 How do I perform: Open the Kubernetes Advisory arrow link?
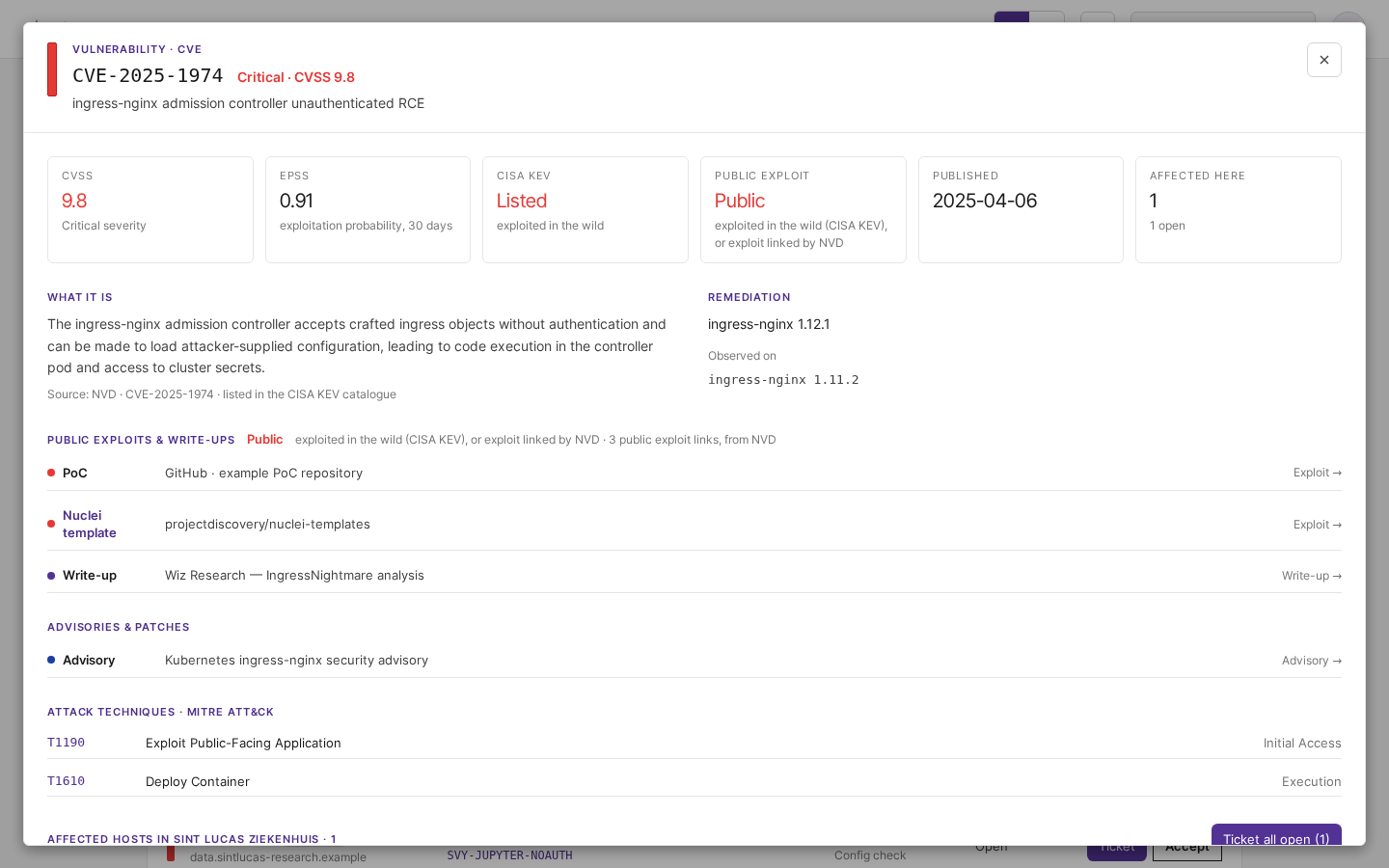click(x=1311, y=661)
